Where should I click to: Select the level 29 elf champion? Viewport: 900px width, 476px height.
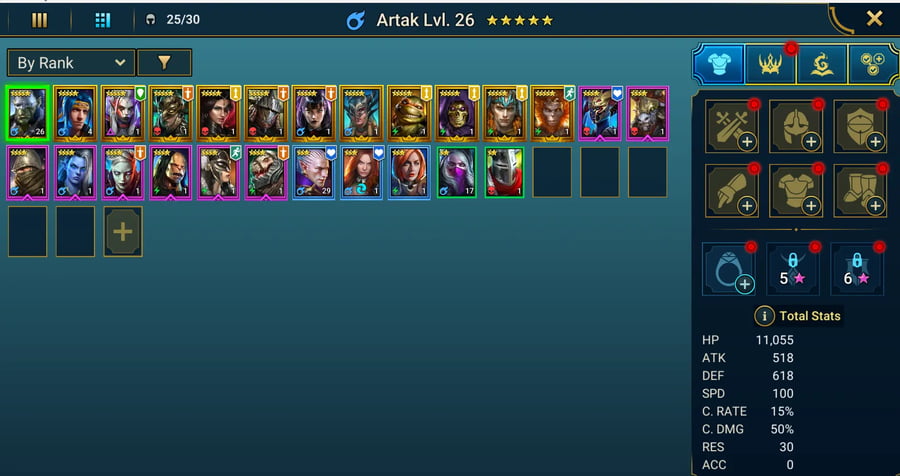(313, 173)
